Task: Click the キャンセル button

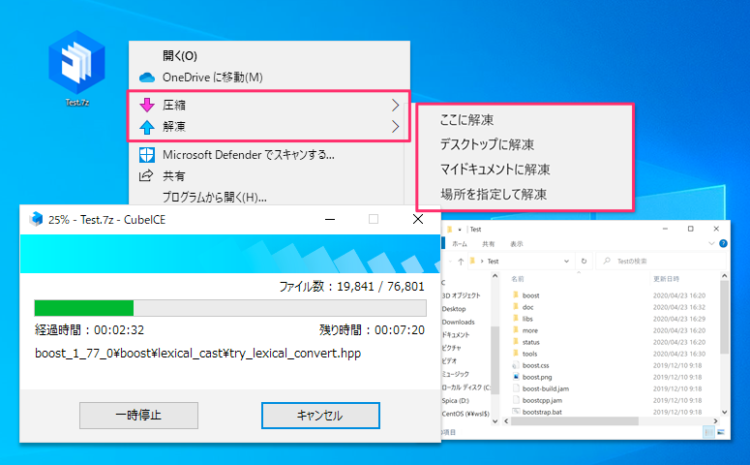Action: coord(320,415)
